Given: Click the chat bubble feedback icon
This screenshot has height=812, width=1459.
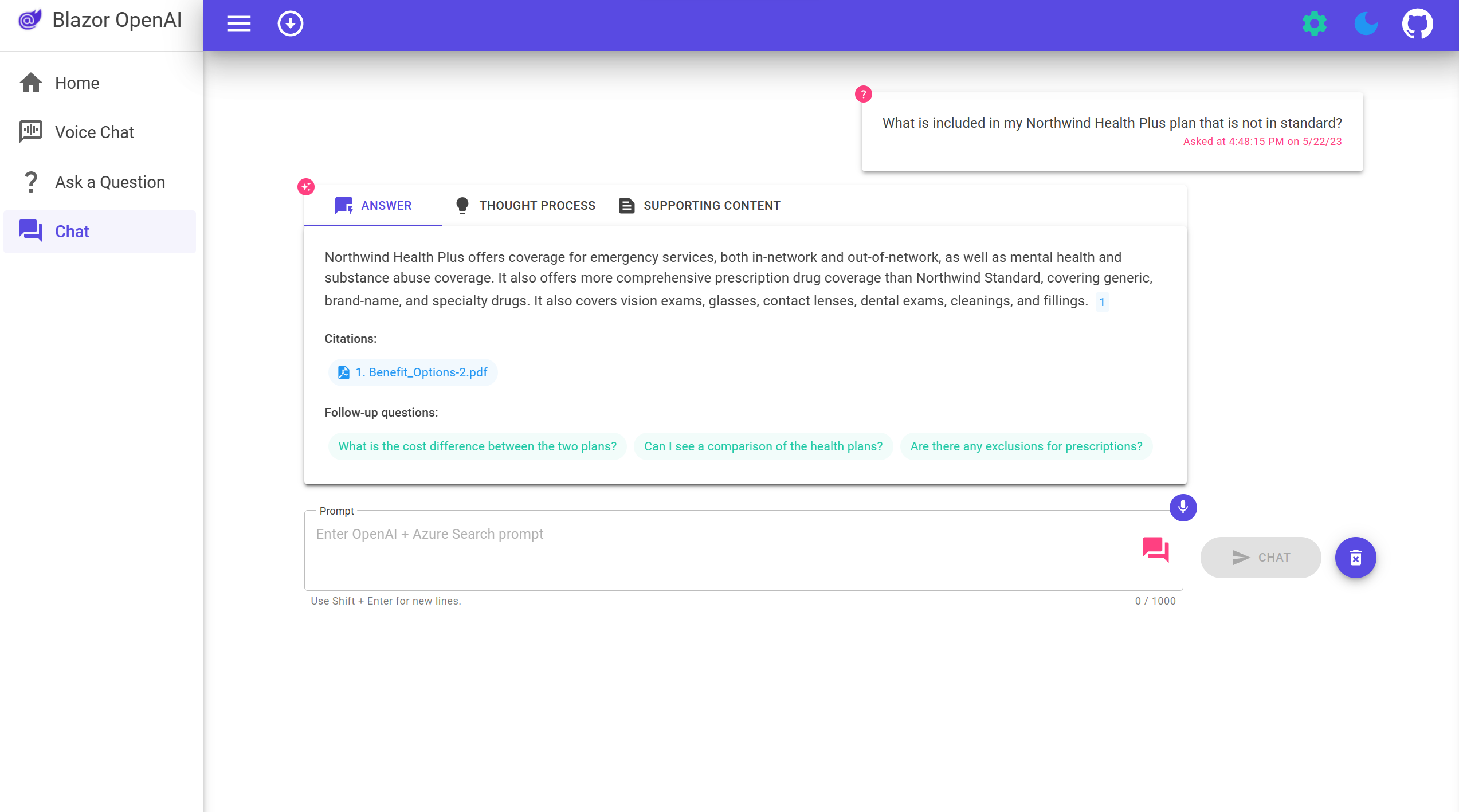Looking at the screenshot, I should 1156,548.
